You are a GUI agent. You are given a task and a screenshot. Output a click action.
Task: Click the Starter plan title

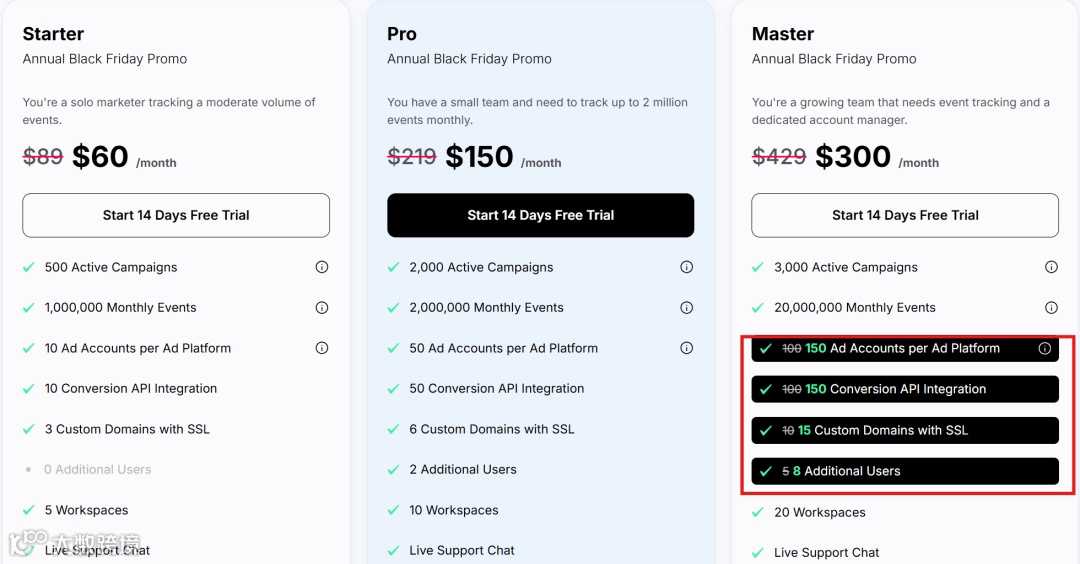[53, 34]
